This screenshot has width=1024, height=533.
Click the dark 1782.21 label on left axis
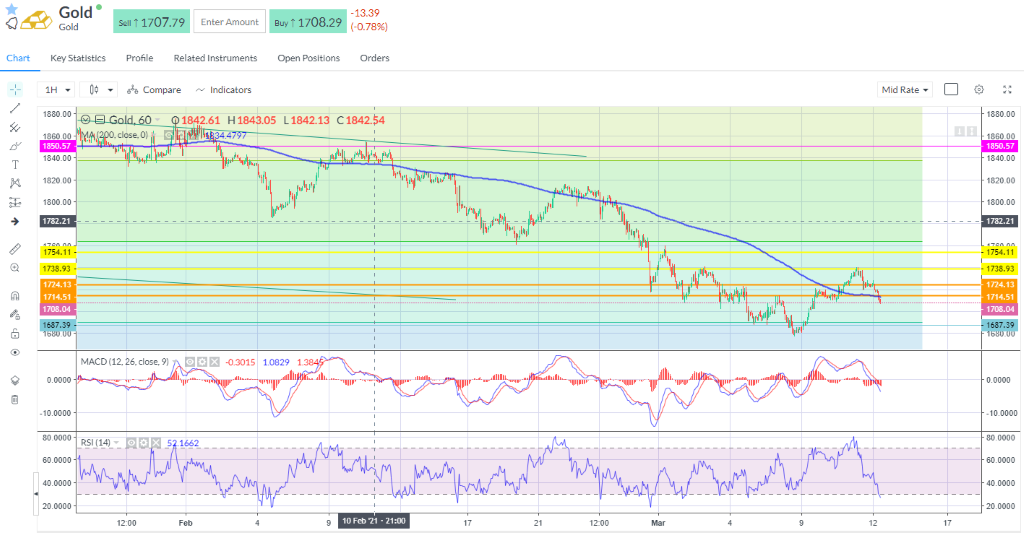pos(57,221)
